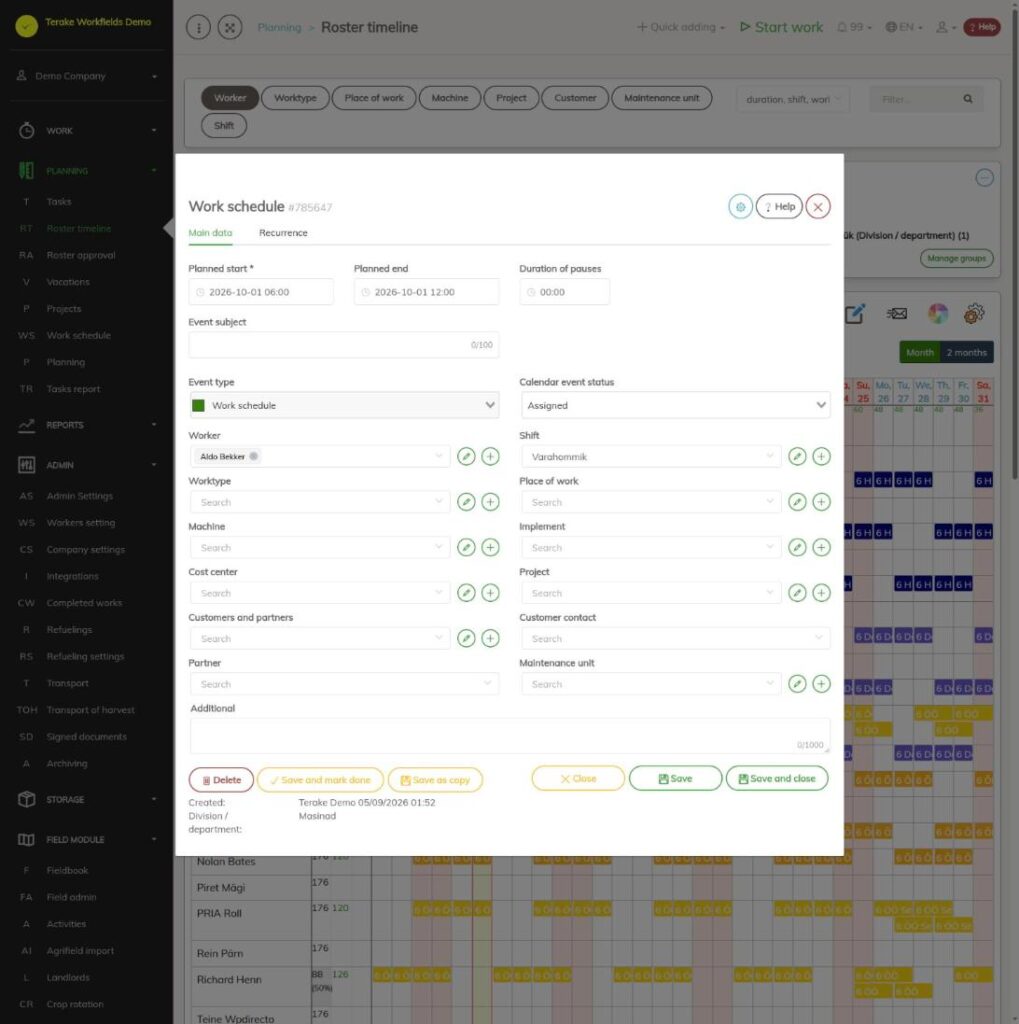Close Work schedule dialog with X icon

coord(818,207)
